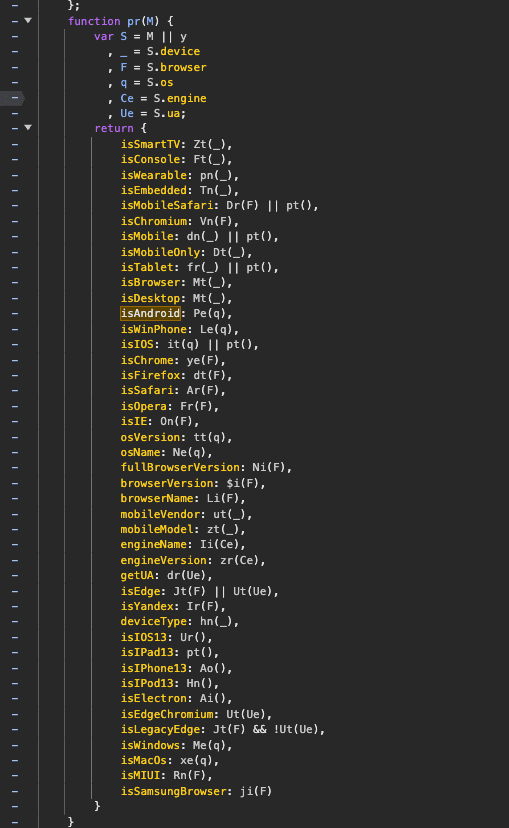
Task: Click the isEdge property
Action: pos(140,591)
